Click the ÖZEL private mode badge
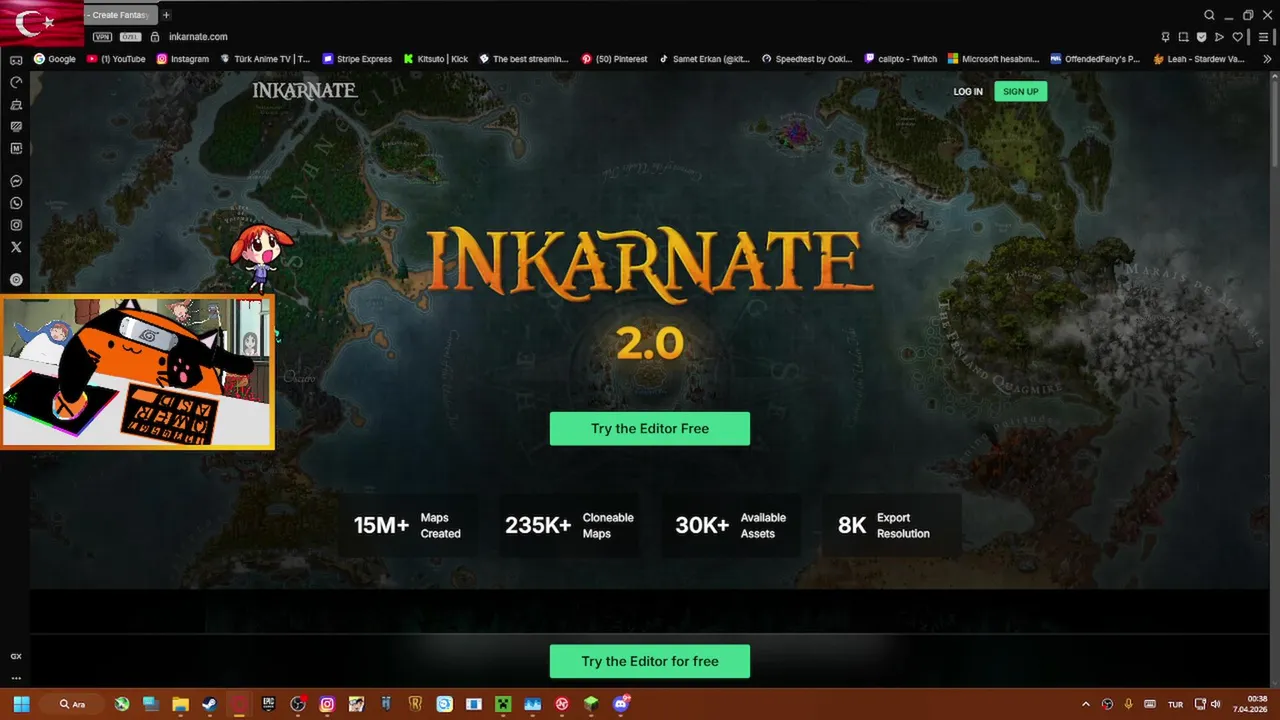 tap(130, 37)
